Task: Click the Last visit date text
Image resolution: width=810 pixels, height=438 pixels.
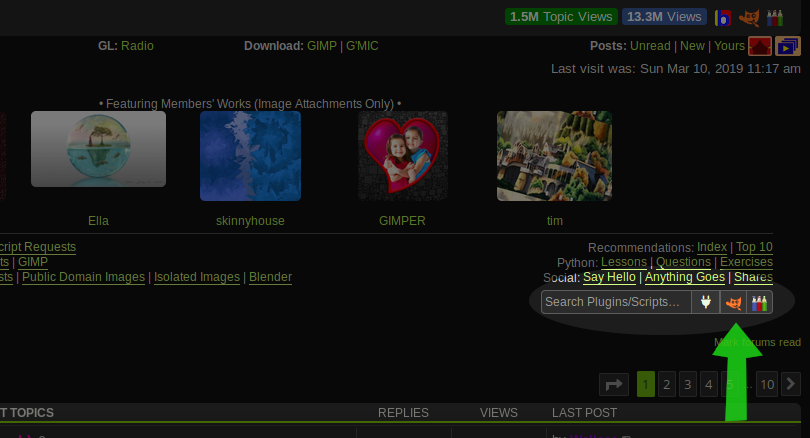Action: coord(676,69)
